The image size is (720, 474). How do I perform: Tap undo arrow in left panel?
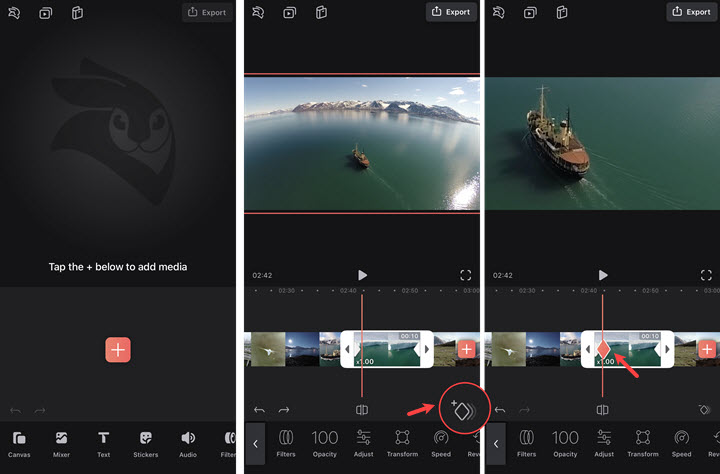pos(16,410)
